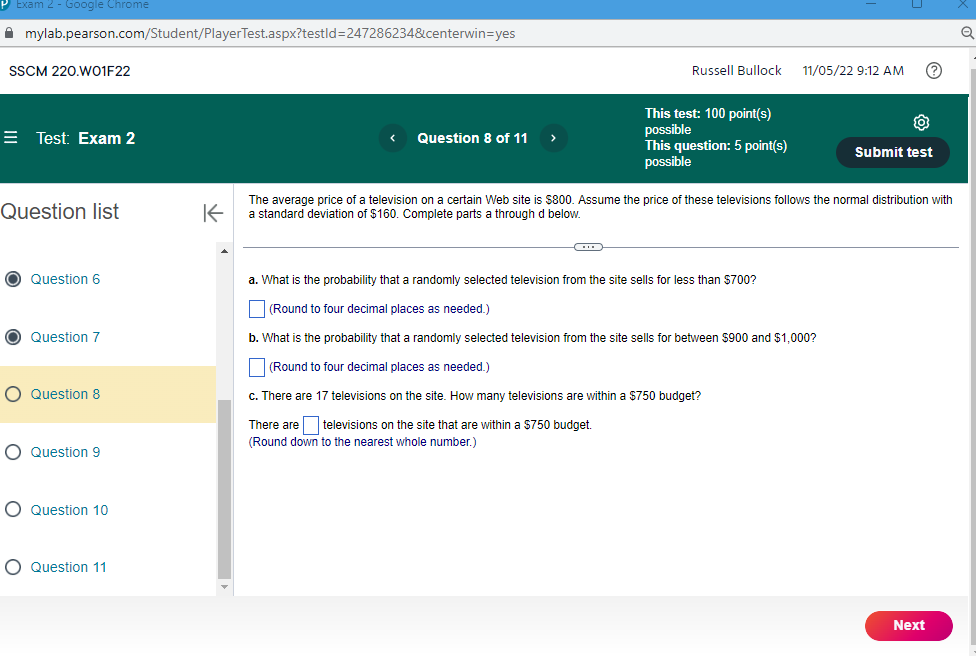Click 'This question: 5 point(s) possible' text
The height and width of the screenshot is (656, 976).
pos(716,153)
